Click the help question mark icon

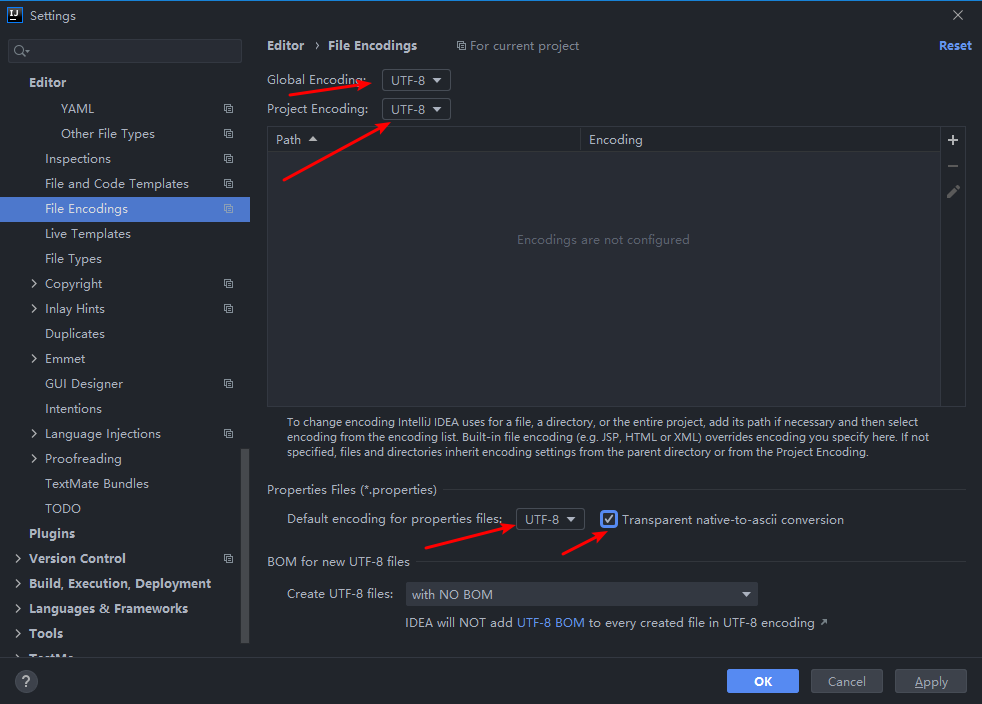point(26,681)
